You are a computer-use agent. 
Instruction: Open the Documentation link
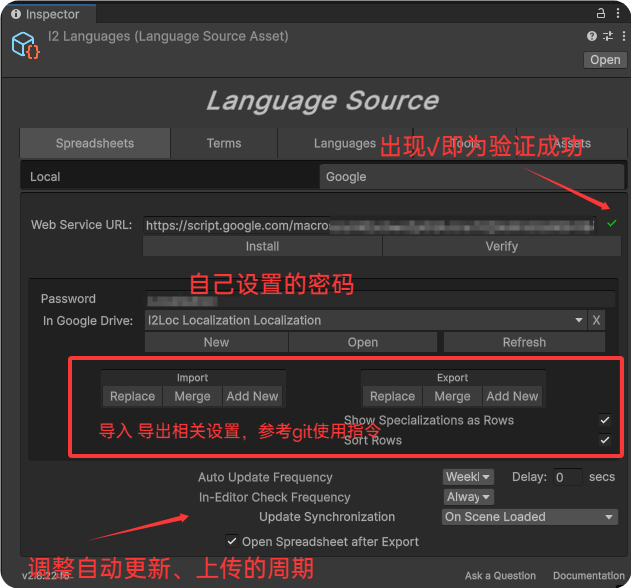coord(589,576)
